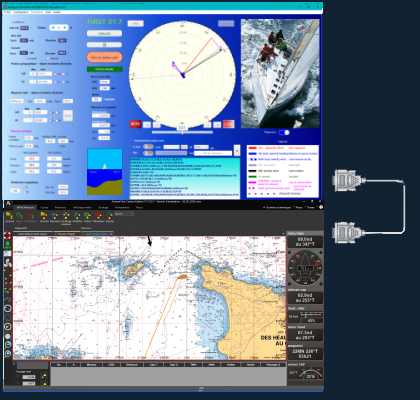420x400 pixels.
Task: Move the heading slider below the polar dial
Action: coord(182,132)
